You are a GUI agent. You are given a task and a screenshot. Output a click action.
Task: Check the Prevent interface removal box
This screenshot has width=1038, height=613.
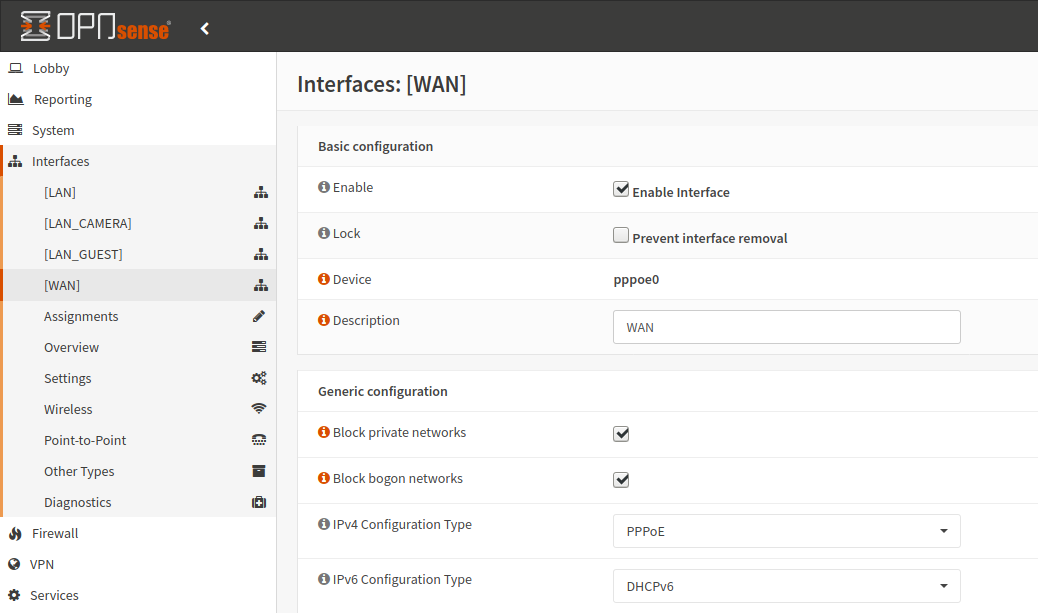click(x=621, y=236)
